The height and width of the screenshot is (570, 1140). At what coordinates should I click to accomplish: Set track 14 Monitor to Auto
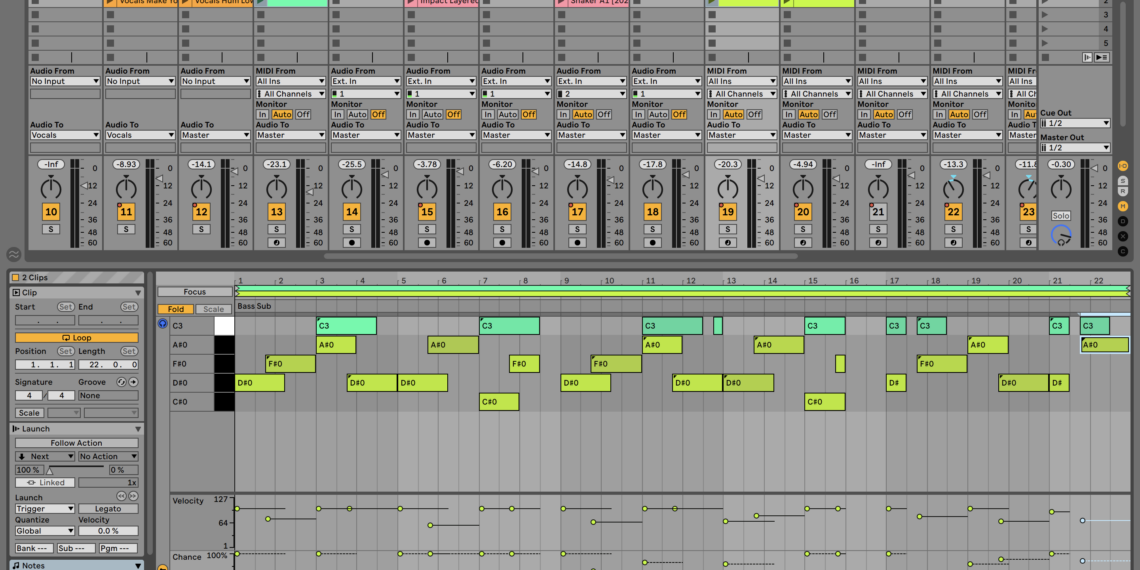358,115
